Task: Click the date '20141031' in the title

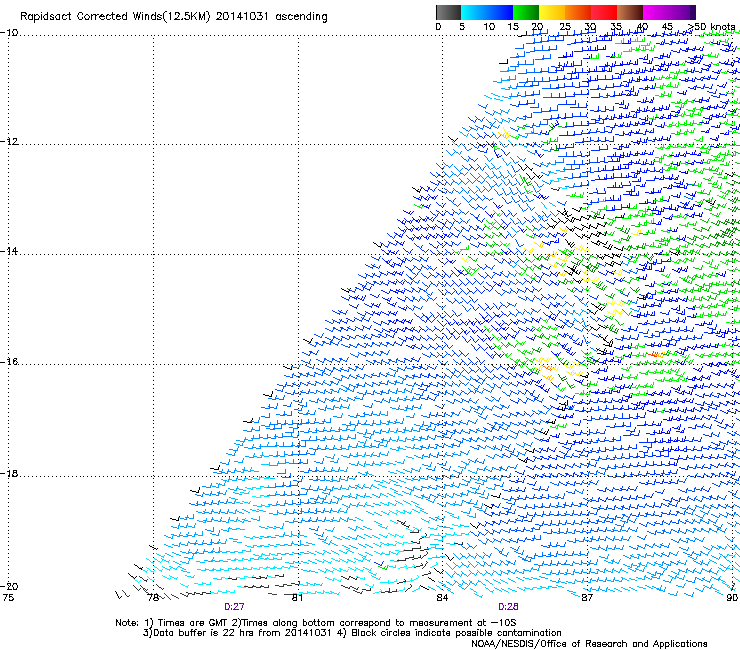Action: point(242,17)
